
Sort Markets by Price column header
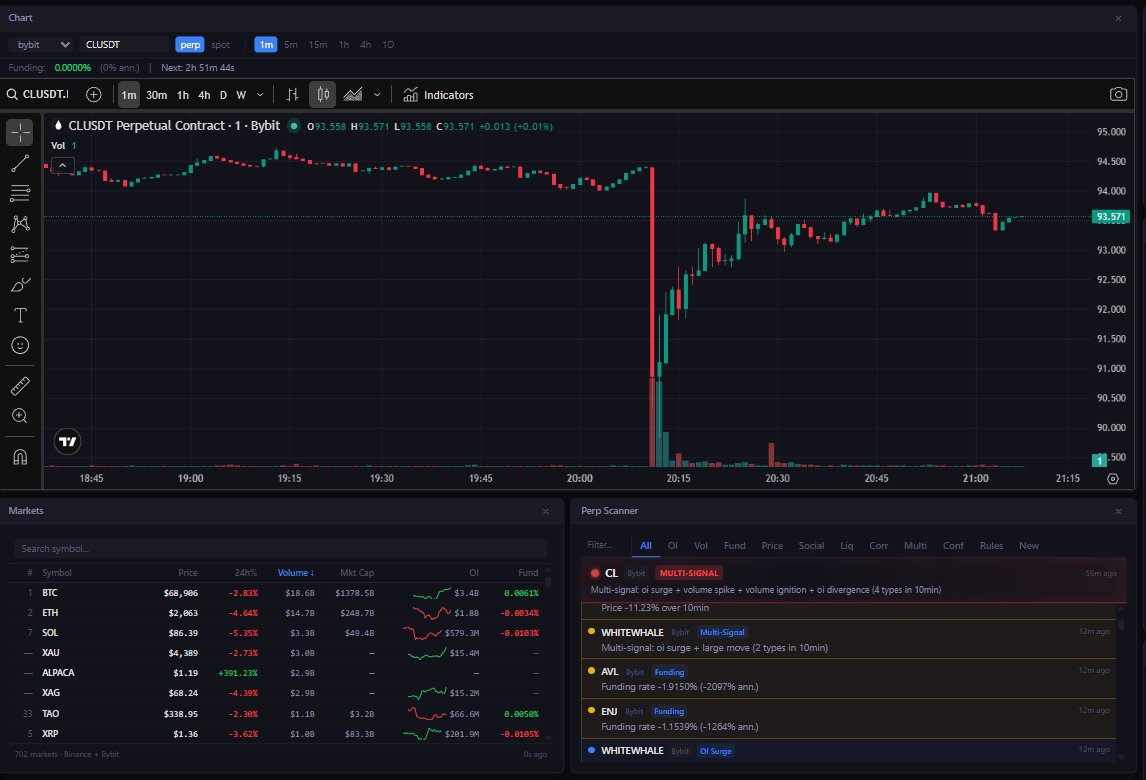coord(188,573)
